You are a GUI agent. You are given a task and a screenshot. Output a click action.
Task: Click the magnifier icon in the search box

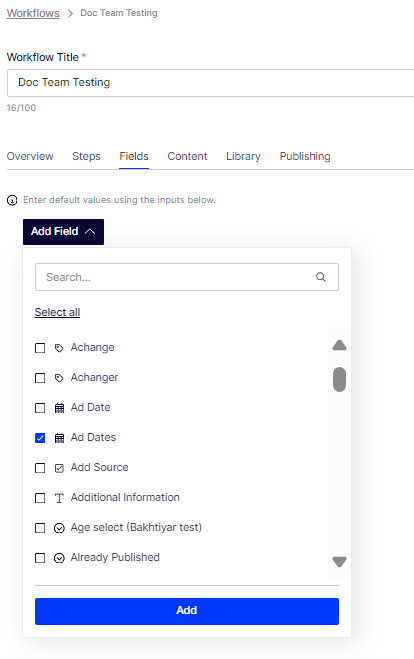pyautogui.click(x=321, y=277)
